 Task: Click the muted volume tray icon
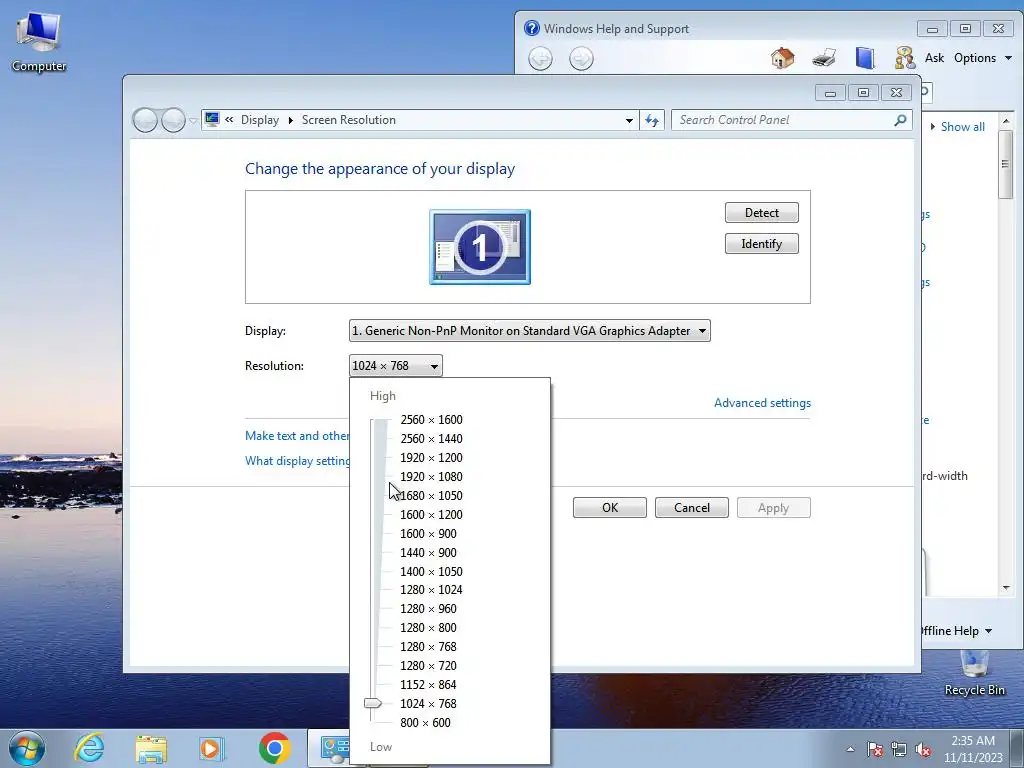tap(923, 749)
